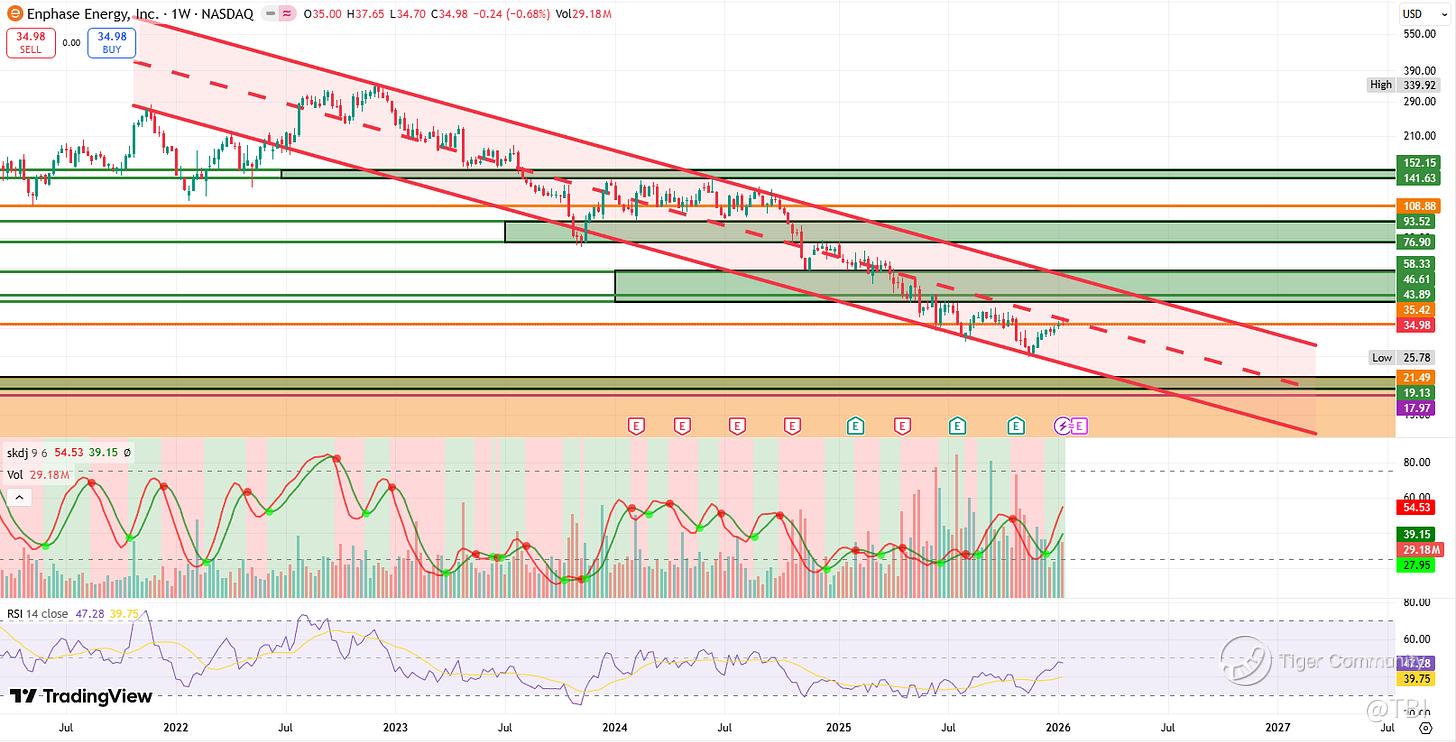Click the green 93.52 price label
This screenshot has width=1456, height=742.
click(1415, 221)
